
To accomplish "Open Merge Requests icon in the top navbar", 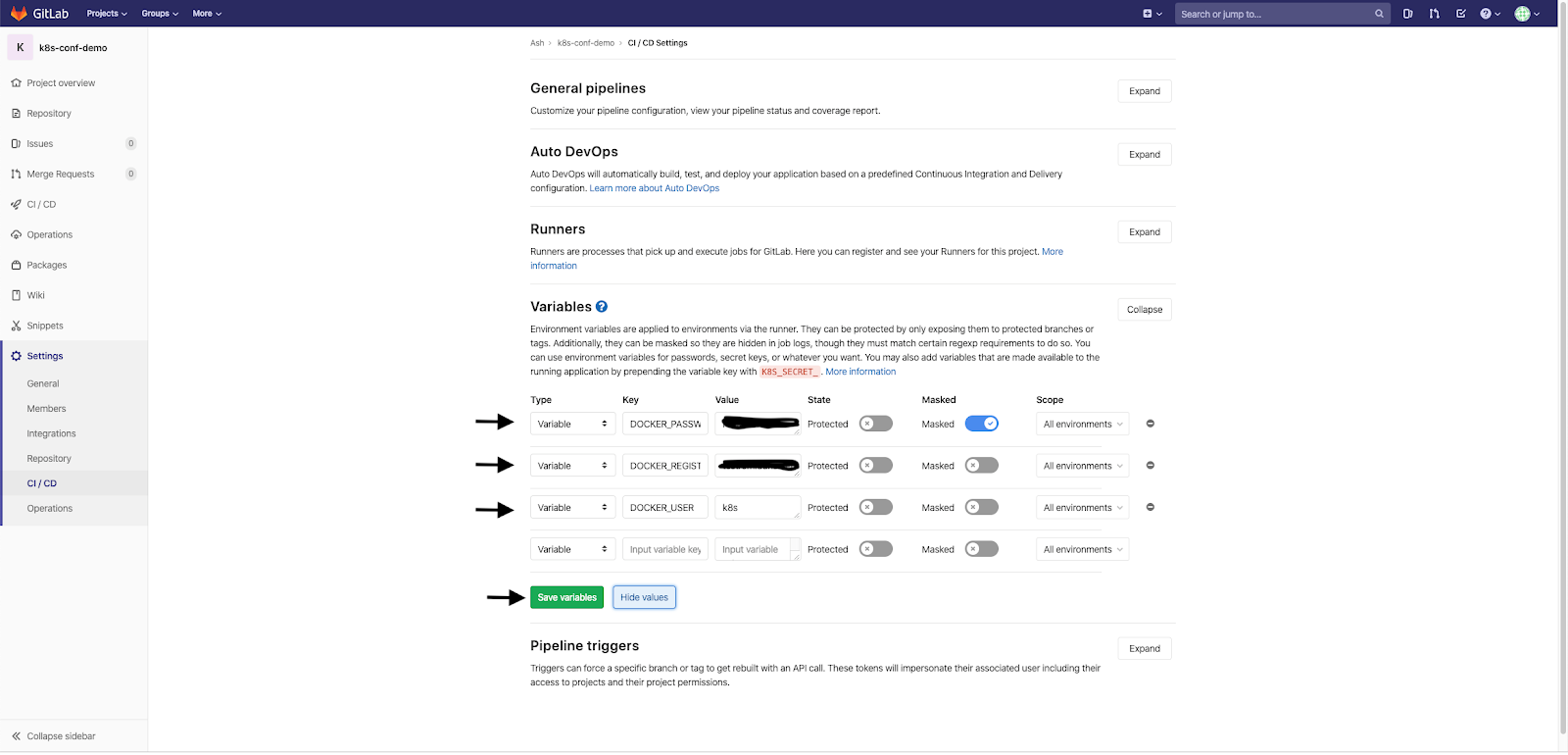I will pos(1434,14).
